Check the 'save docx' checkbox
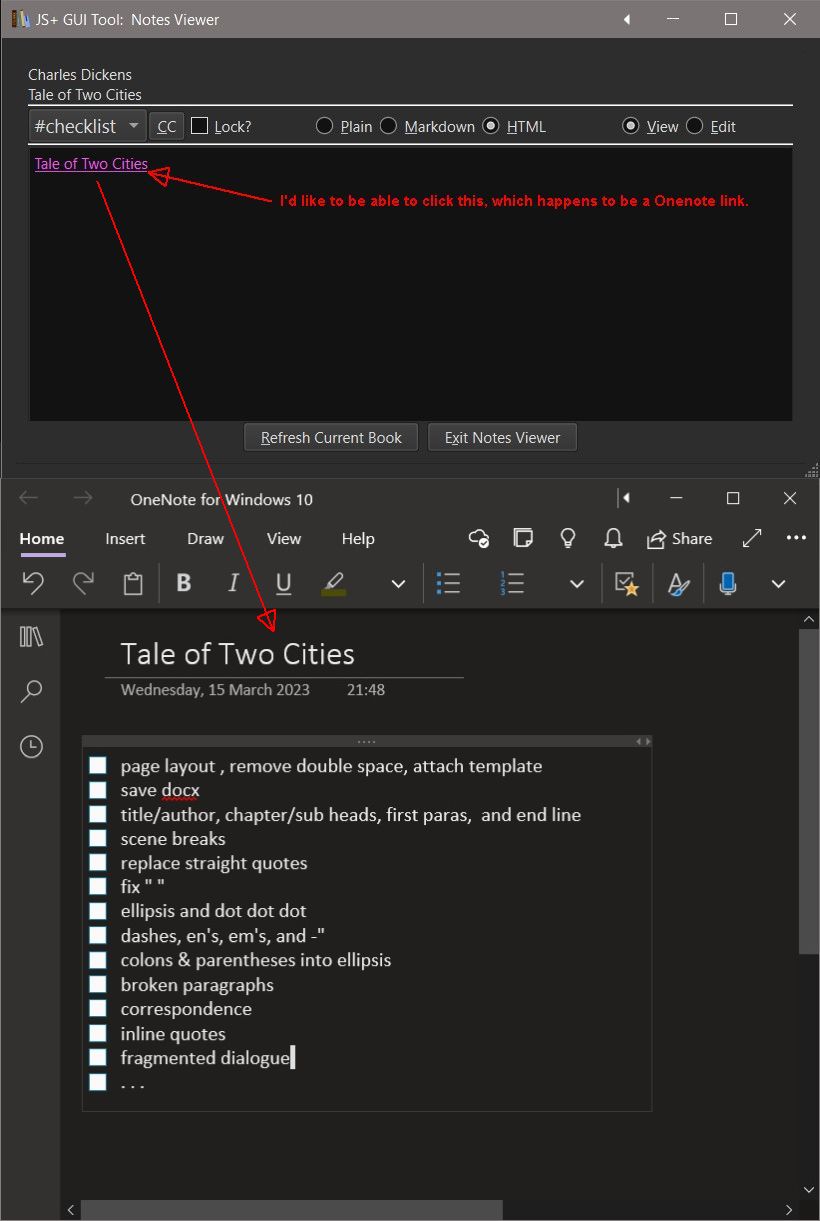The width and height of the screenshot is (820, 1221). (97, 790)
